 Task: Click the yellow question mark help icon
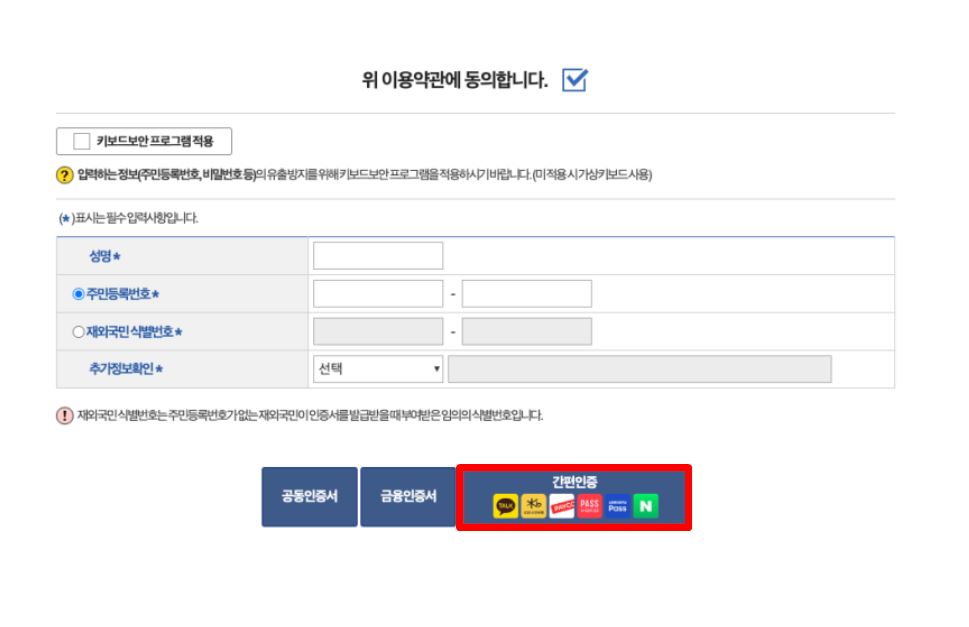[65, 175]
